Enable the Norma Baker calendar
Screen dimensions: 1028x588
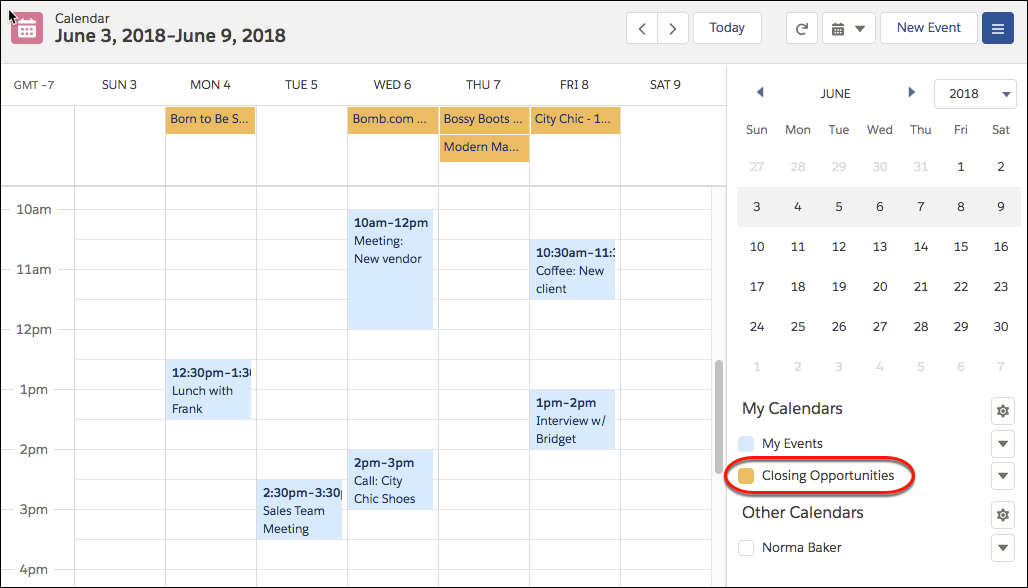point(745,547)
